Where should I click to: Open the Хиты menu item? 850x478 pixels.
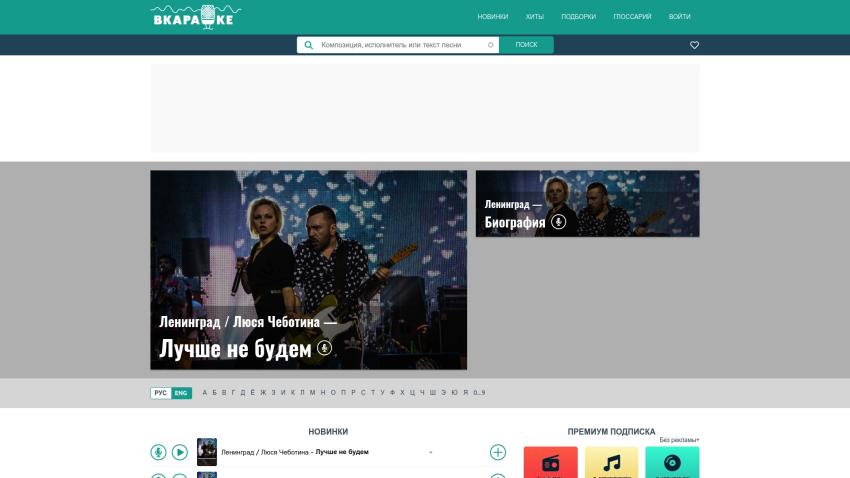(535, 17)
